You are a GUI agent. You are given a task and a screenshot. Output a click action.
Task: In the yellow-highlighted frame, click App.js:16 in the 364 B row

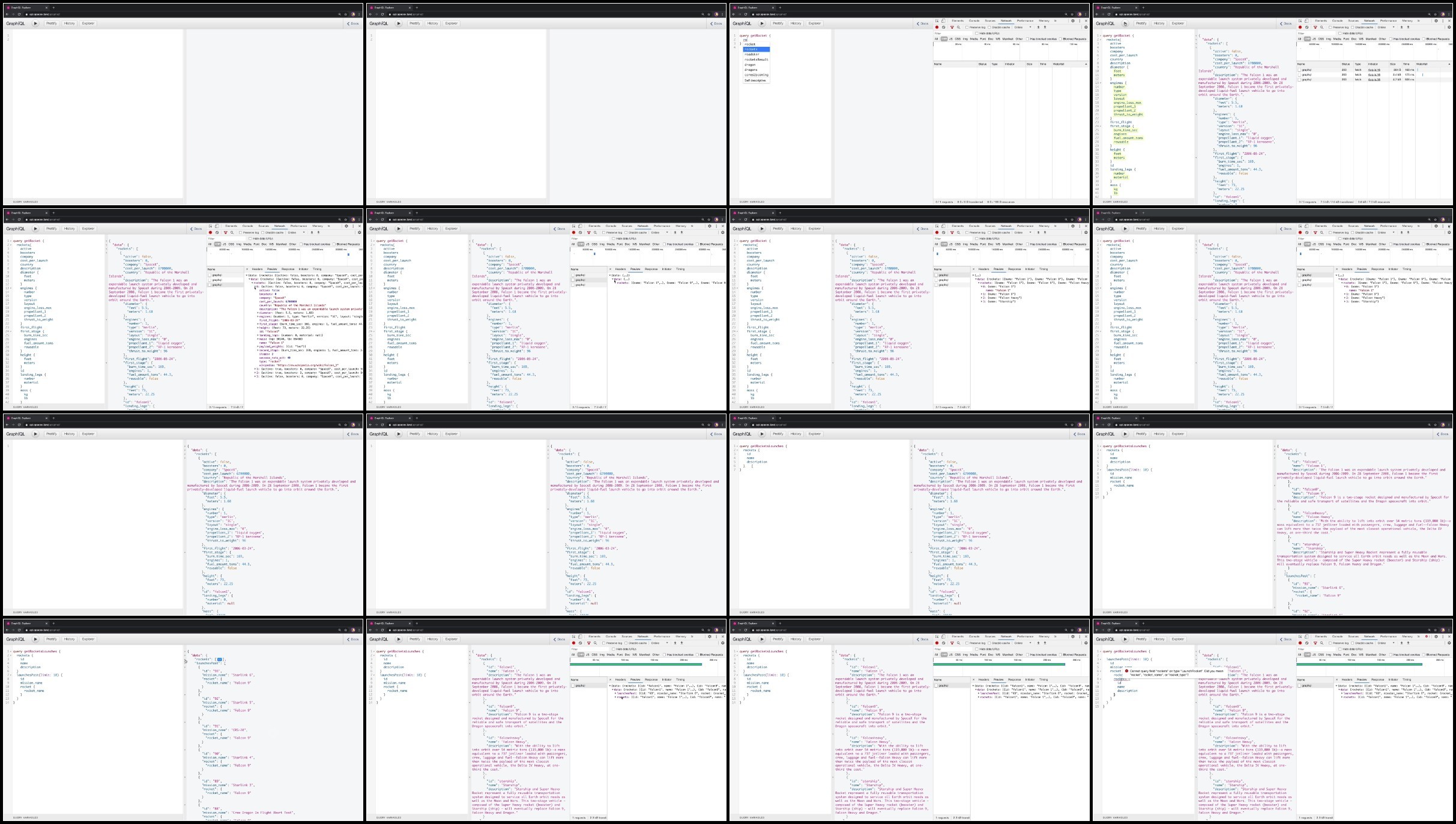(1374, 70)
